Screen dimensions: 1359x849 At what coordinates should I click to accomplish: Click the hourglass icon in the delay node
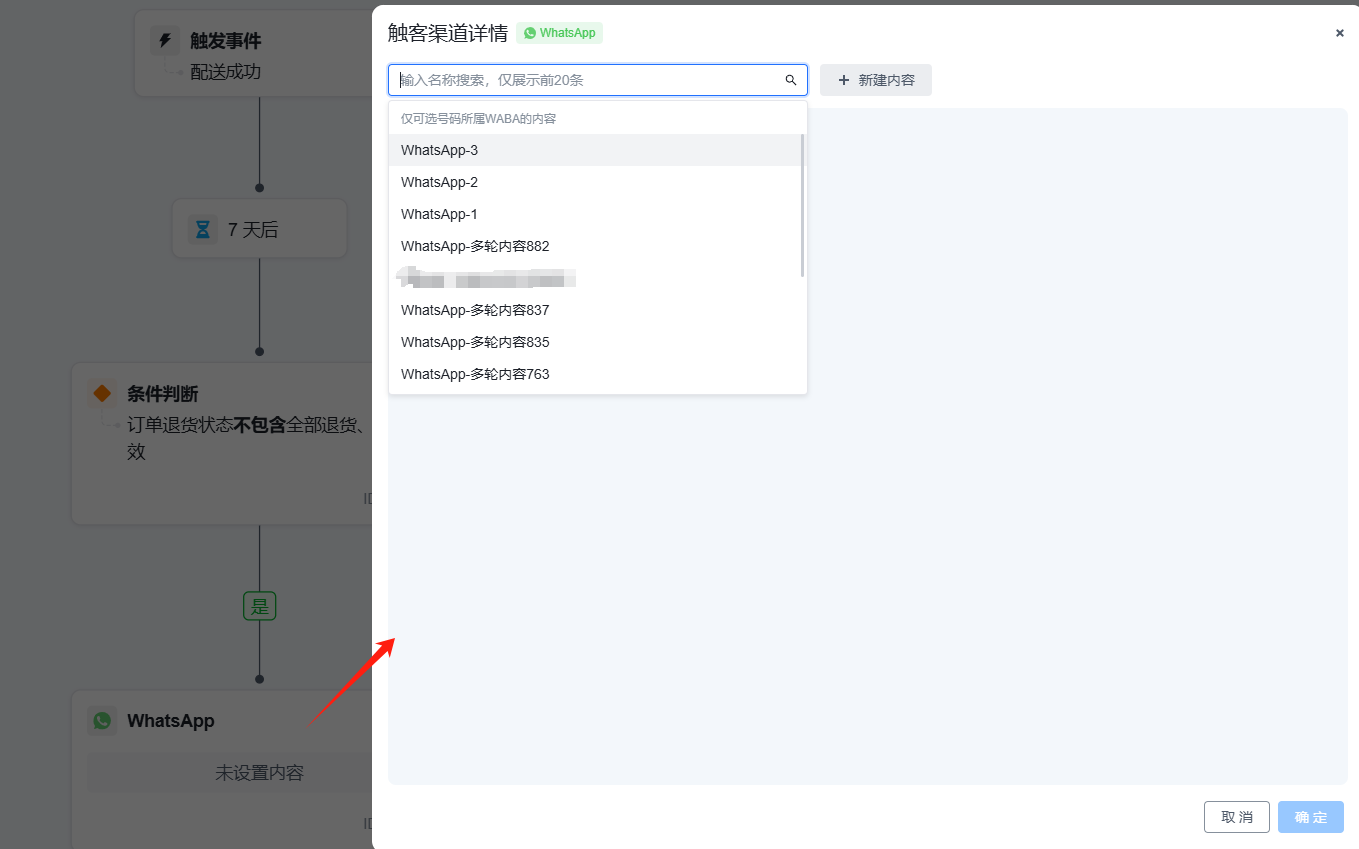coord(203,230)
